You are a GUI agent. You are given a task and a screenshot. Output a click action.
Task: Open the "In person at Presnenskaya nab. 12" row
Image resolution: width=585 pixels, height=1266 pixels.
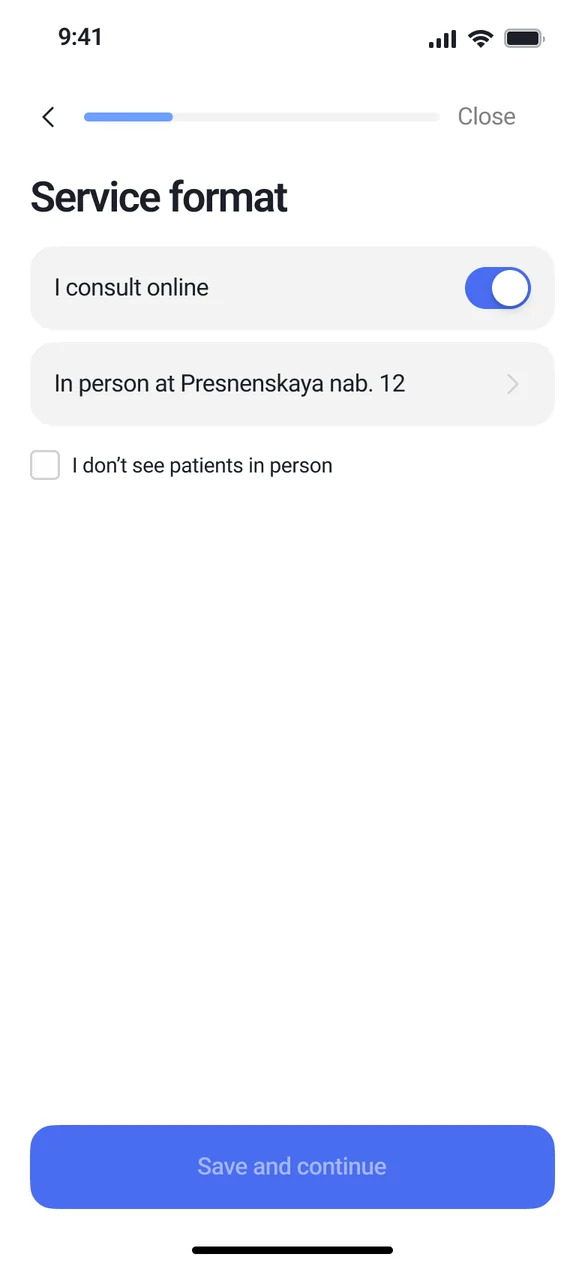(x=292, y=384)
